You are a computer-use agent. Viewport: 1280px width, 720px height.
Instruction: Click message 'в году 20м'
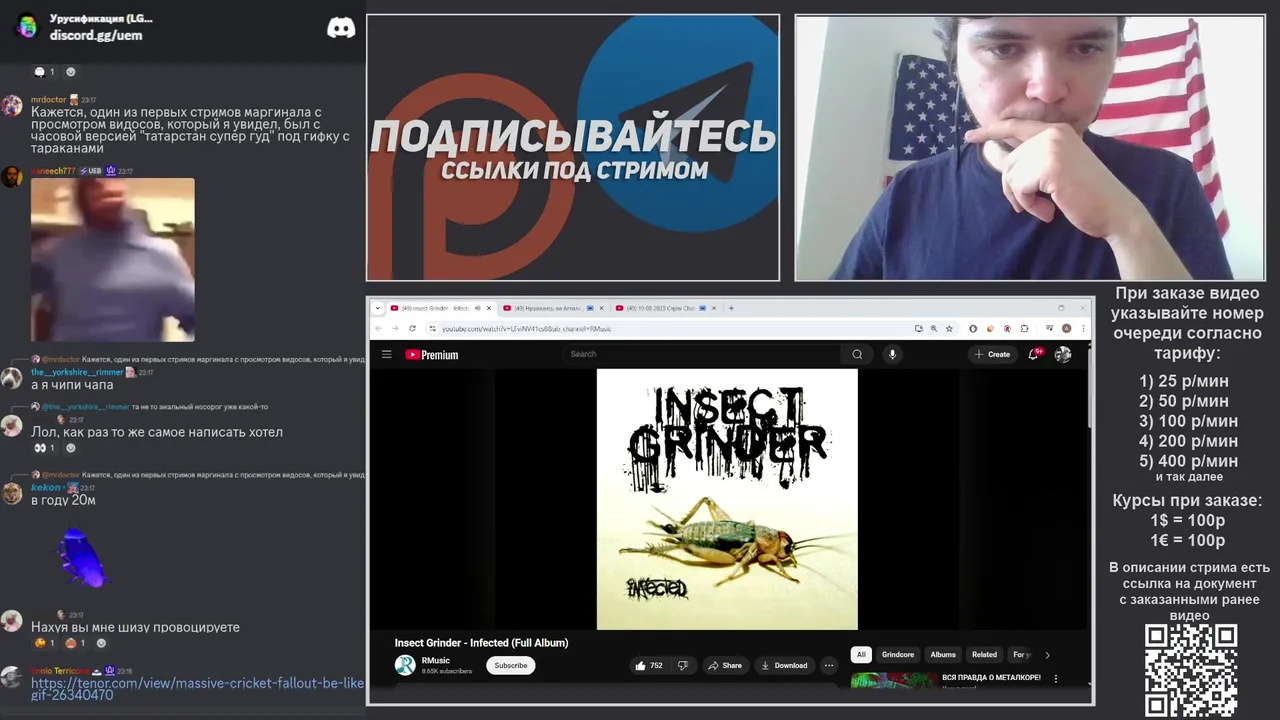(63, 500)
